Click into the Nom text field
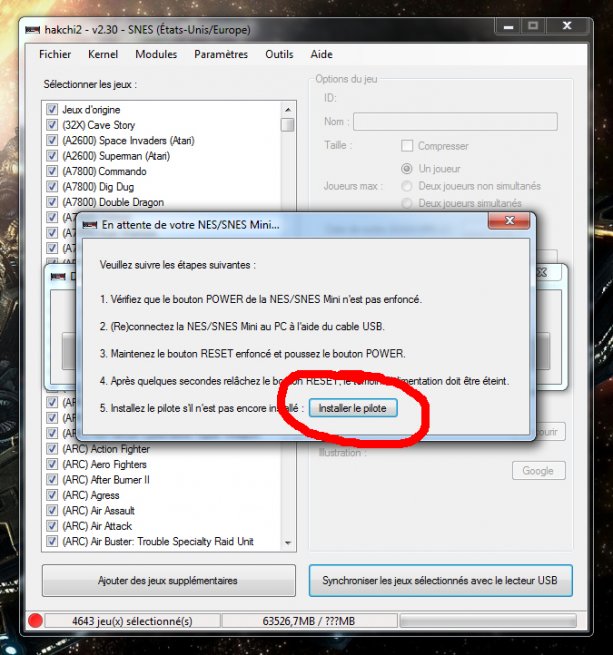Viewport: 613px width, 655px height. (x=455, y=122)
